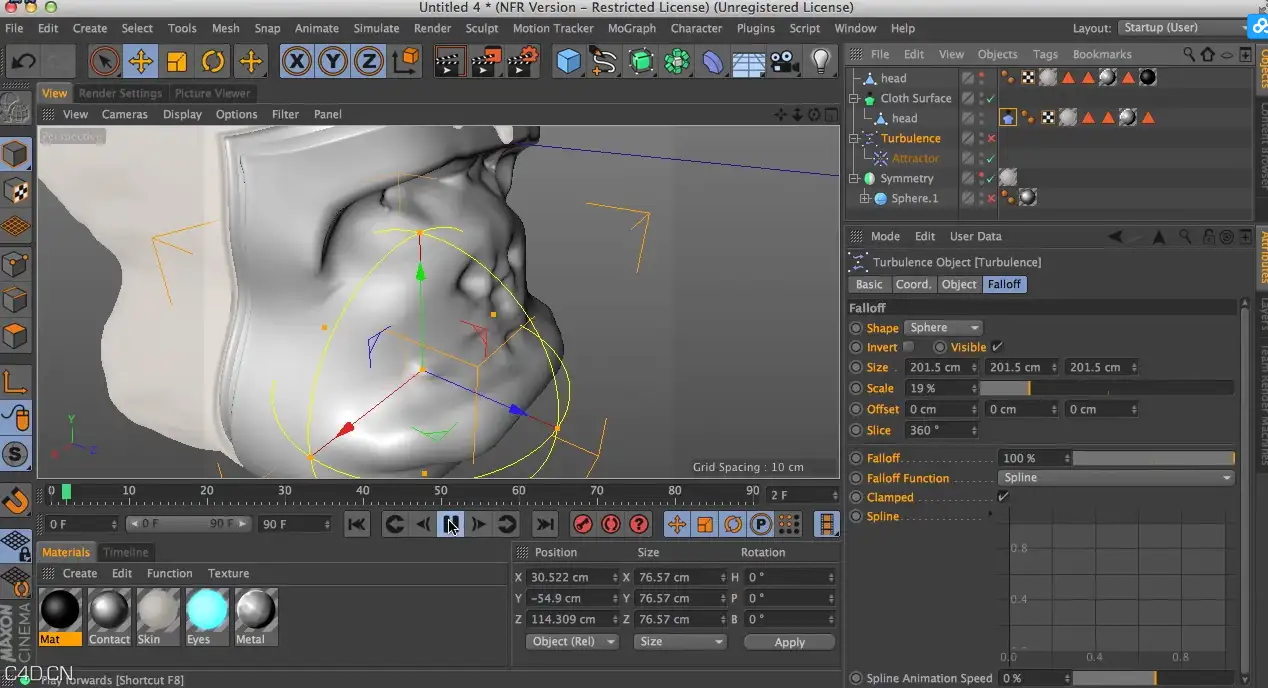Open the MoGraph menu

click(x=632, y=28)
